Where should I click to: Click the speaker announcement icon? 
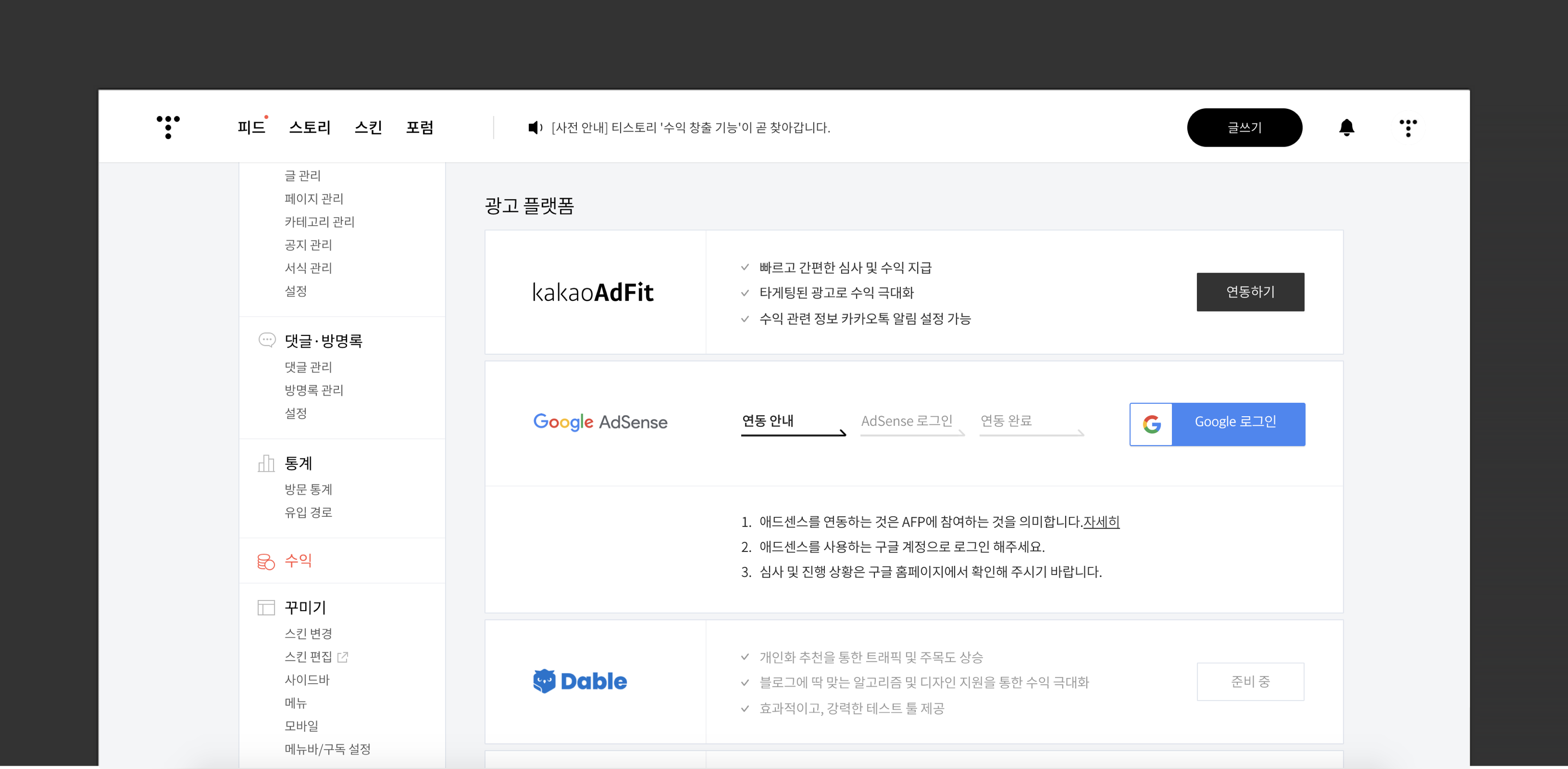coord(534,127)
